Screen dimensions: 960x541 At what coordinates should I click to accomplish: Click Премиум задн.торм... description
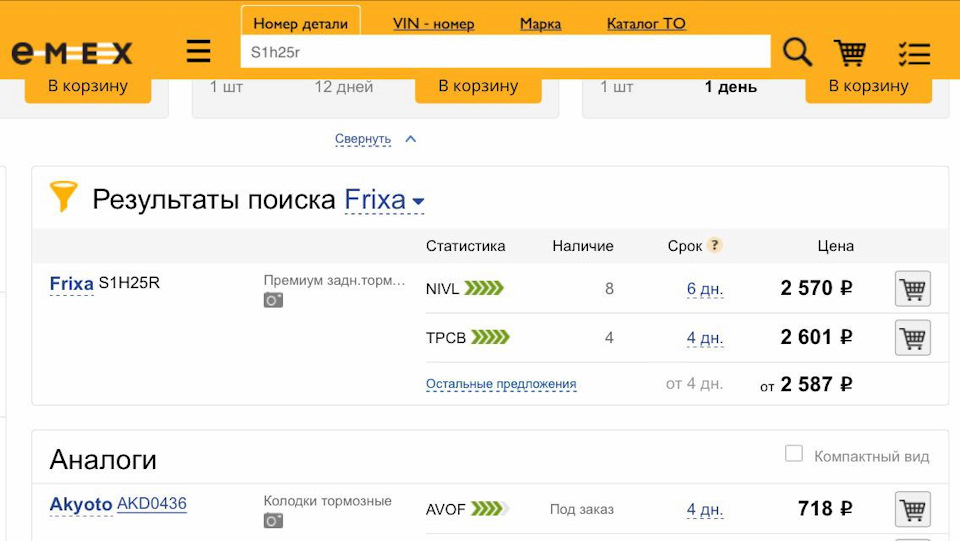(334, 280)
